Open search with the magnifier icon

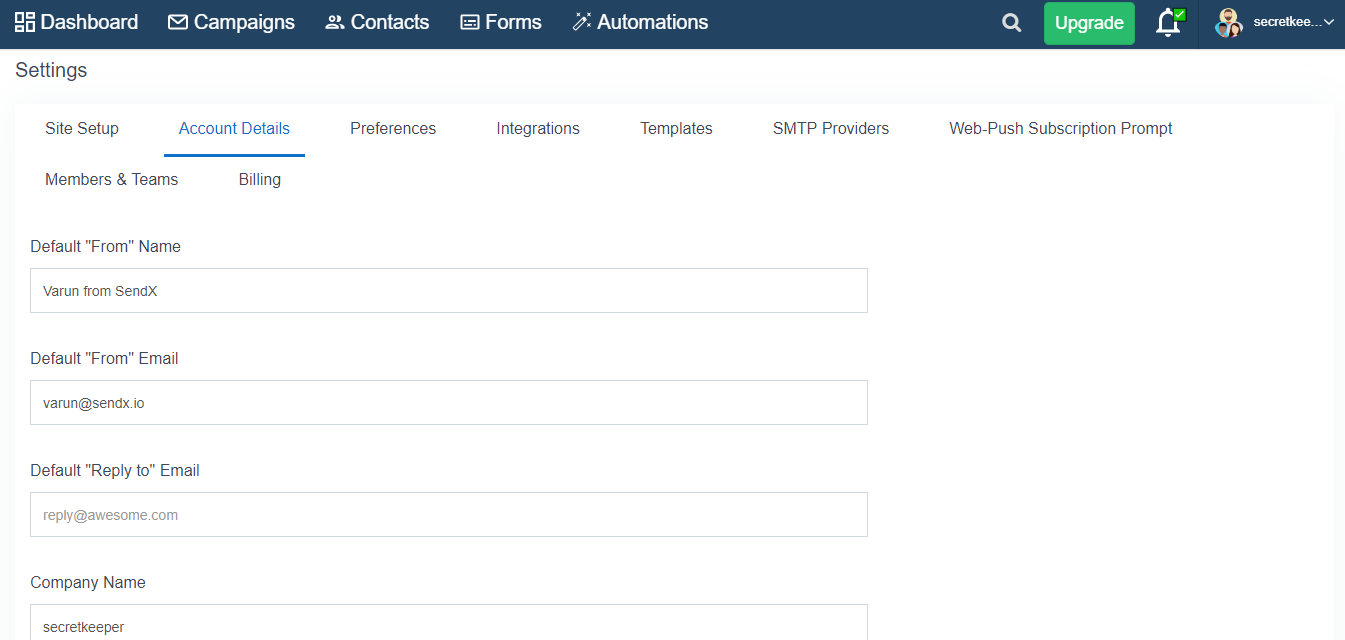(1012, 23)
